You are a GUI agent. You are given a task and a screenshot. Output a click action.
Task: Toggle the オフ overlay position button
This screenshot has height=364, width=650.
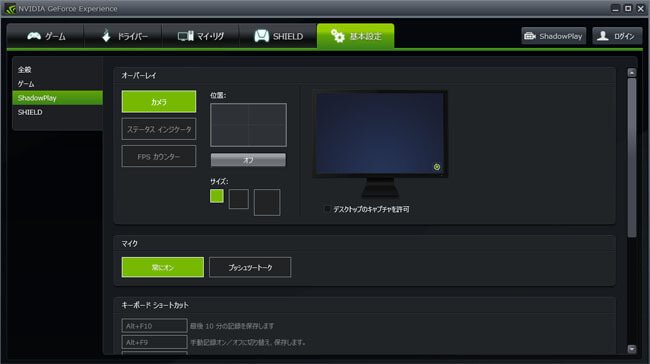(x=248, y=160)
